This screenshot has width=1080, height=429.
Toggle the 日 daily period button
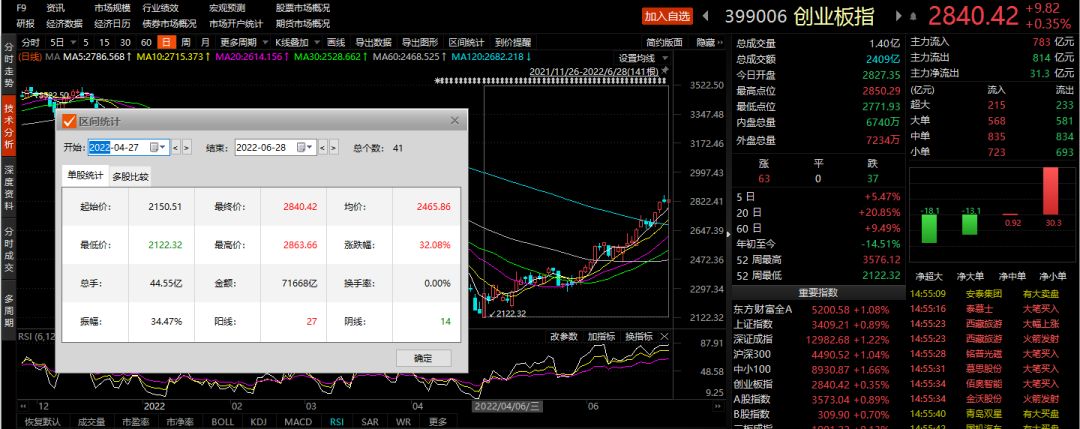click(x=165, y=43)
